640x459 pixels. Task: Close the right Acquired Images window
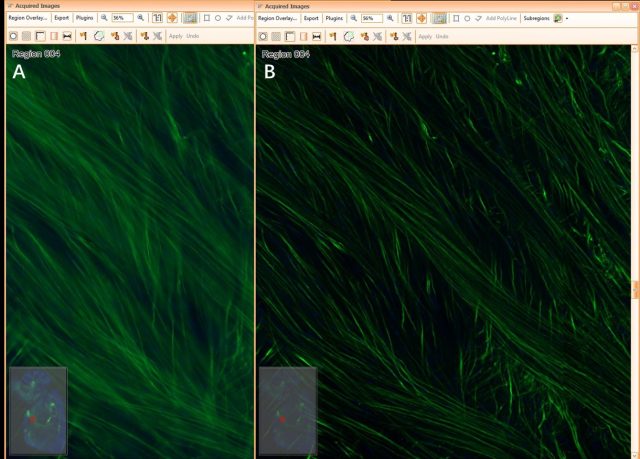(x=635, y=6)
